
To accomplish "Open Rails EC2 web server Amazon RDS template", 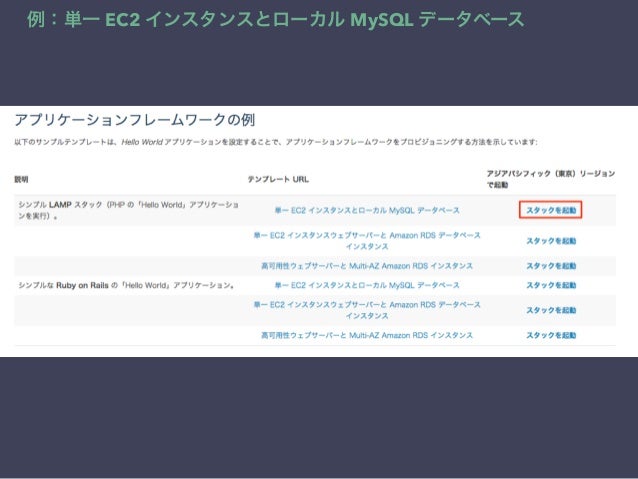I will point(367,310).
